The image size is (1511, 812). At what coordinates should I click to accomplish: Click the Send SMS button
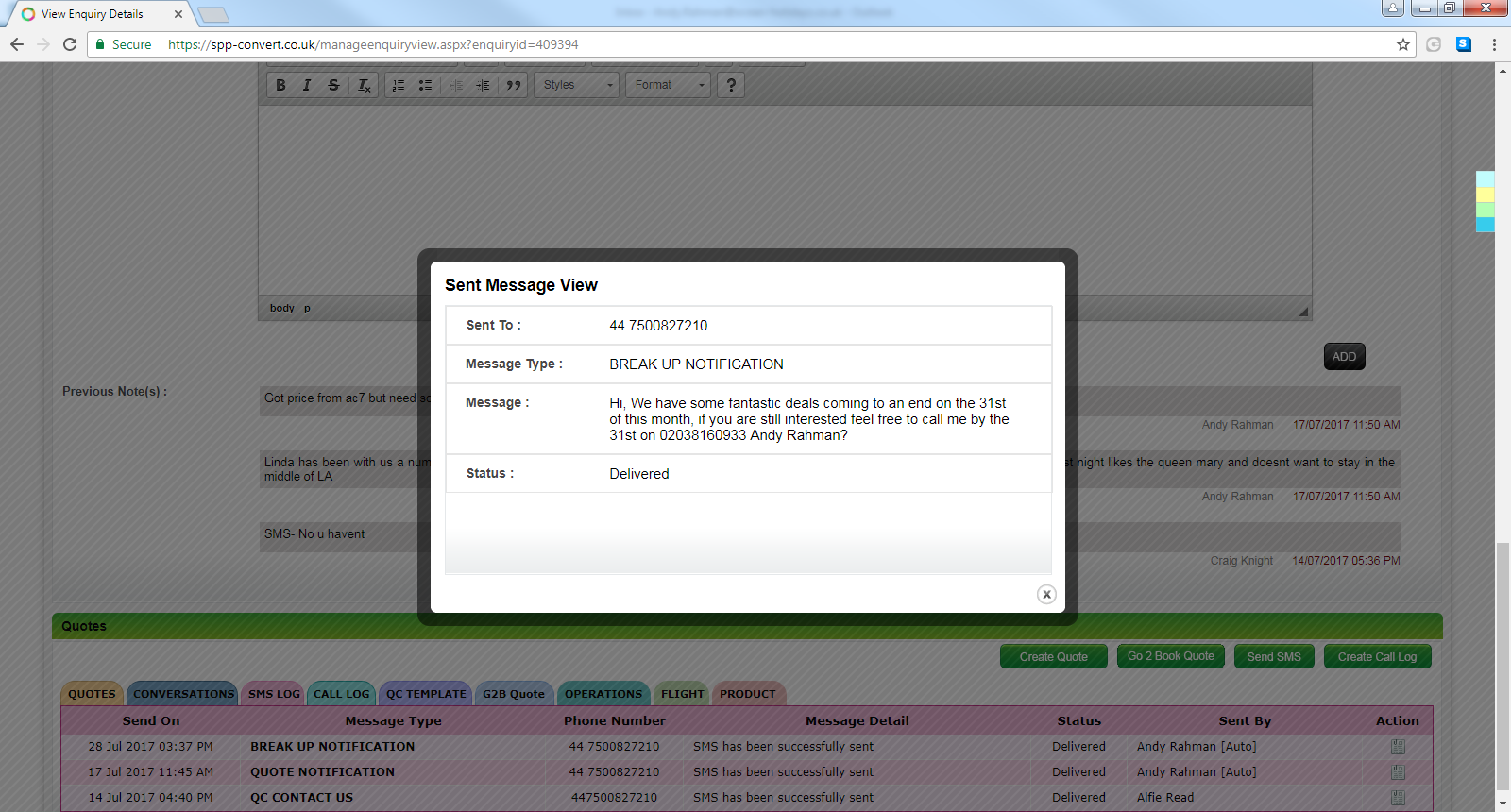point(1274,656)
